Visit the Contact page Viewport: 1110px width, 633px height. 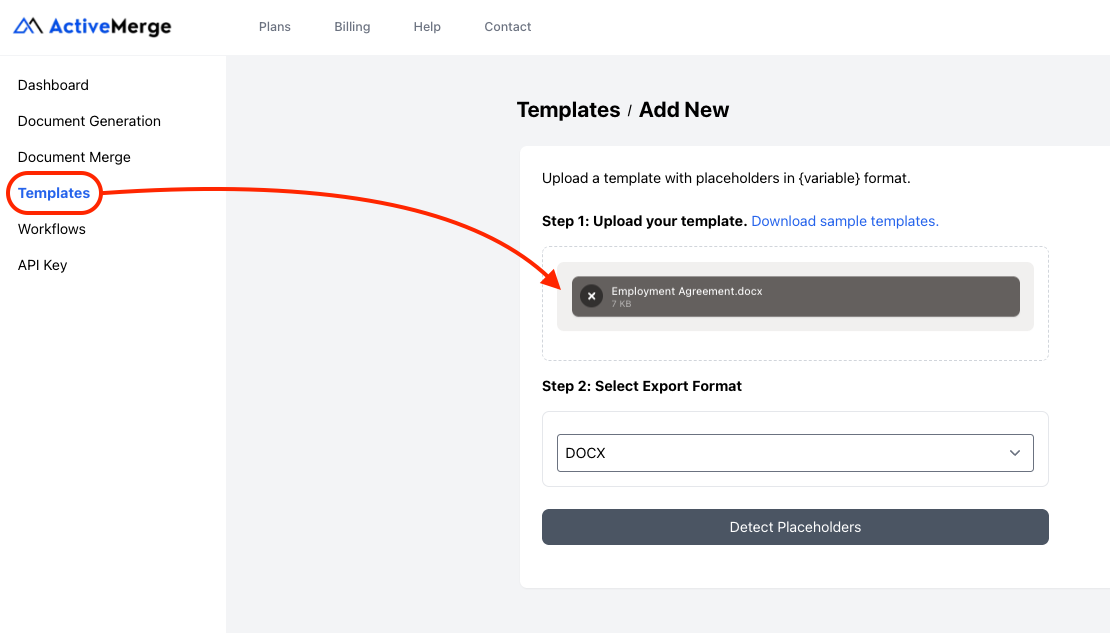tap(507, 27)
